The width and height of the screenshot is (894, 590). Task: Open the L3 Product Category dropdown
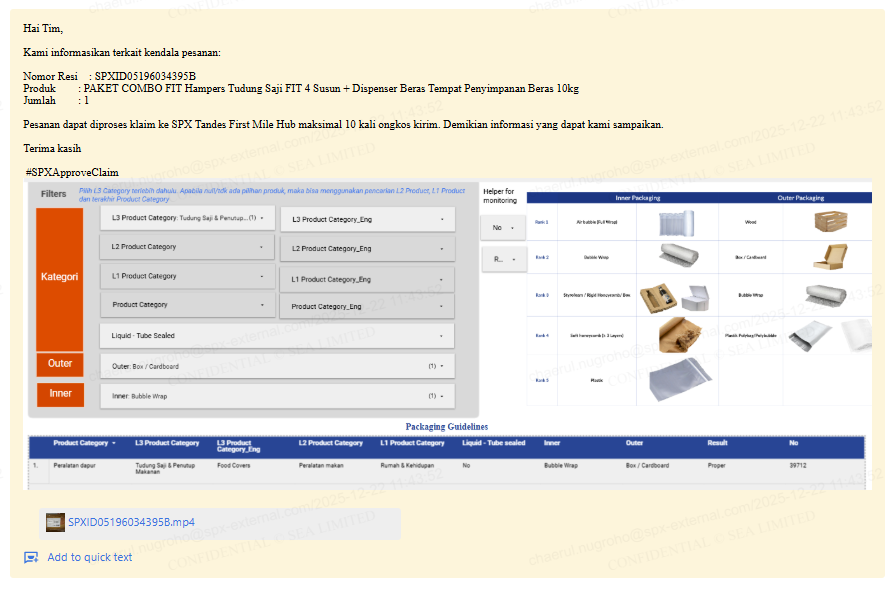pos(187,218)
